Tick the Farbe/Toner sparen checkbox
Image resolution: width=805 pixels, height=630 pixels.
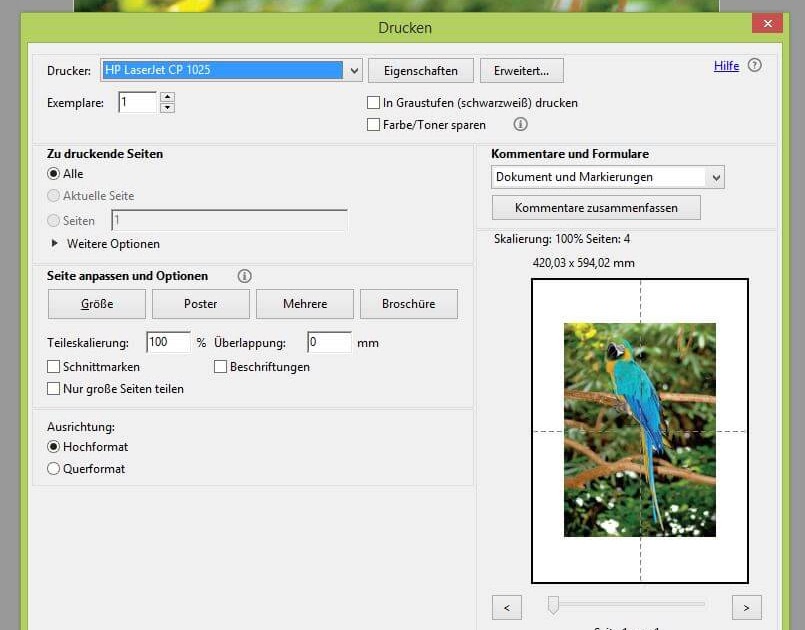click(373, 125)
